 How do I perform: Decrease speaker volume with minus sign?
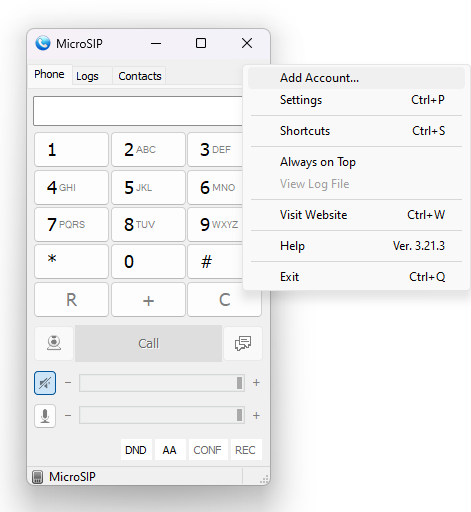point(68,383)
